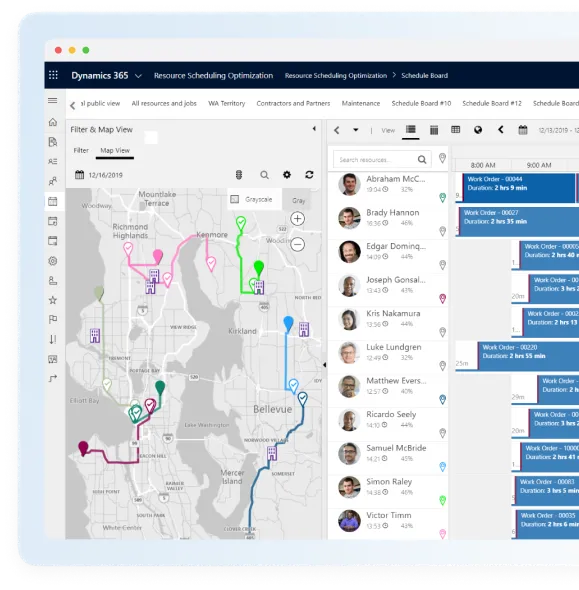Expand the map panel splitter arrow
This screenshot has height=590, width=579.
coord(324,365)
